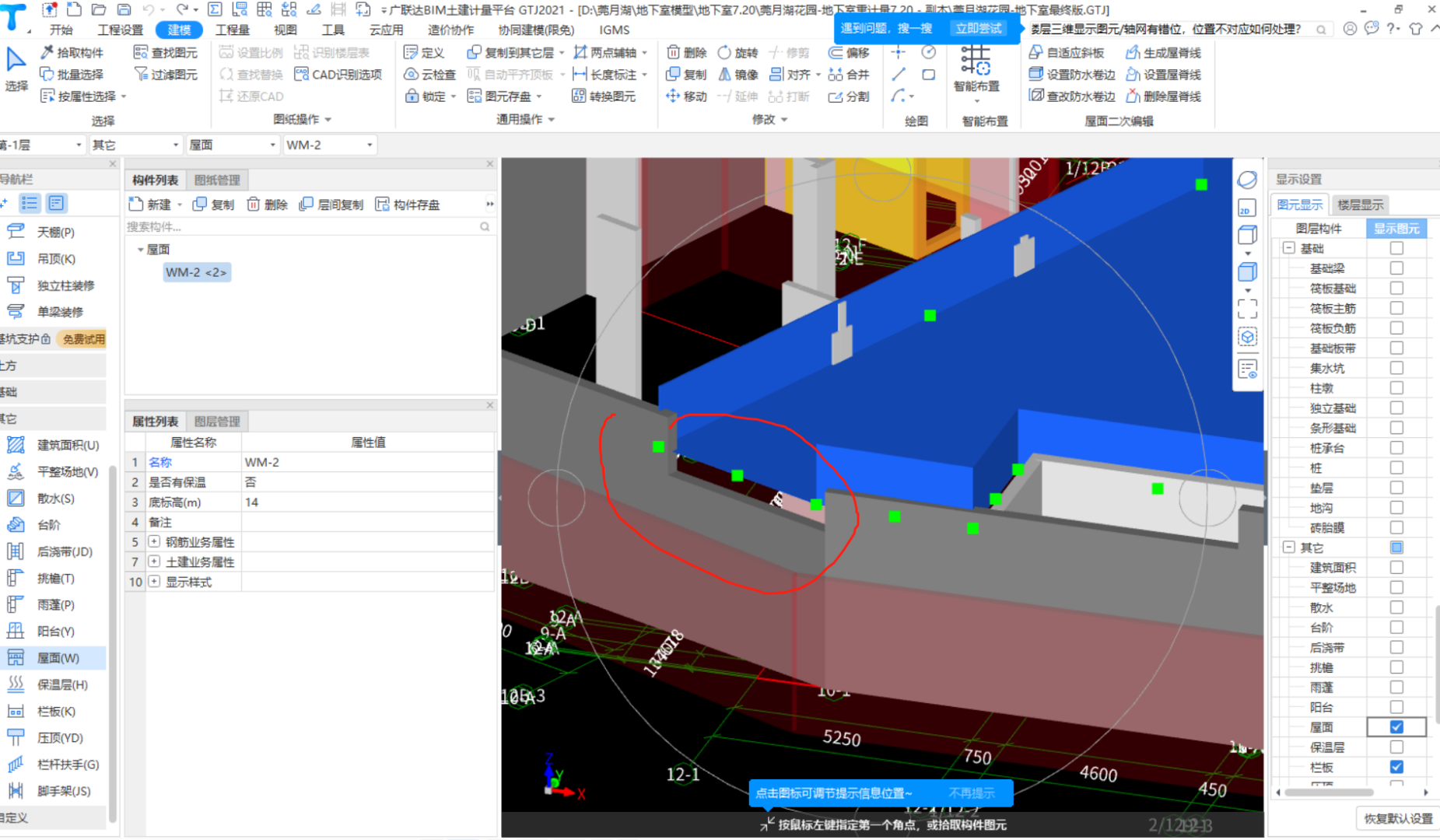This screenshot has height=840, width=1440.
Task: Switch to 图层管理 tab in properties panel
Action: [217, 421]
